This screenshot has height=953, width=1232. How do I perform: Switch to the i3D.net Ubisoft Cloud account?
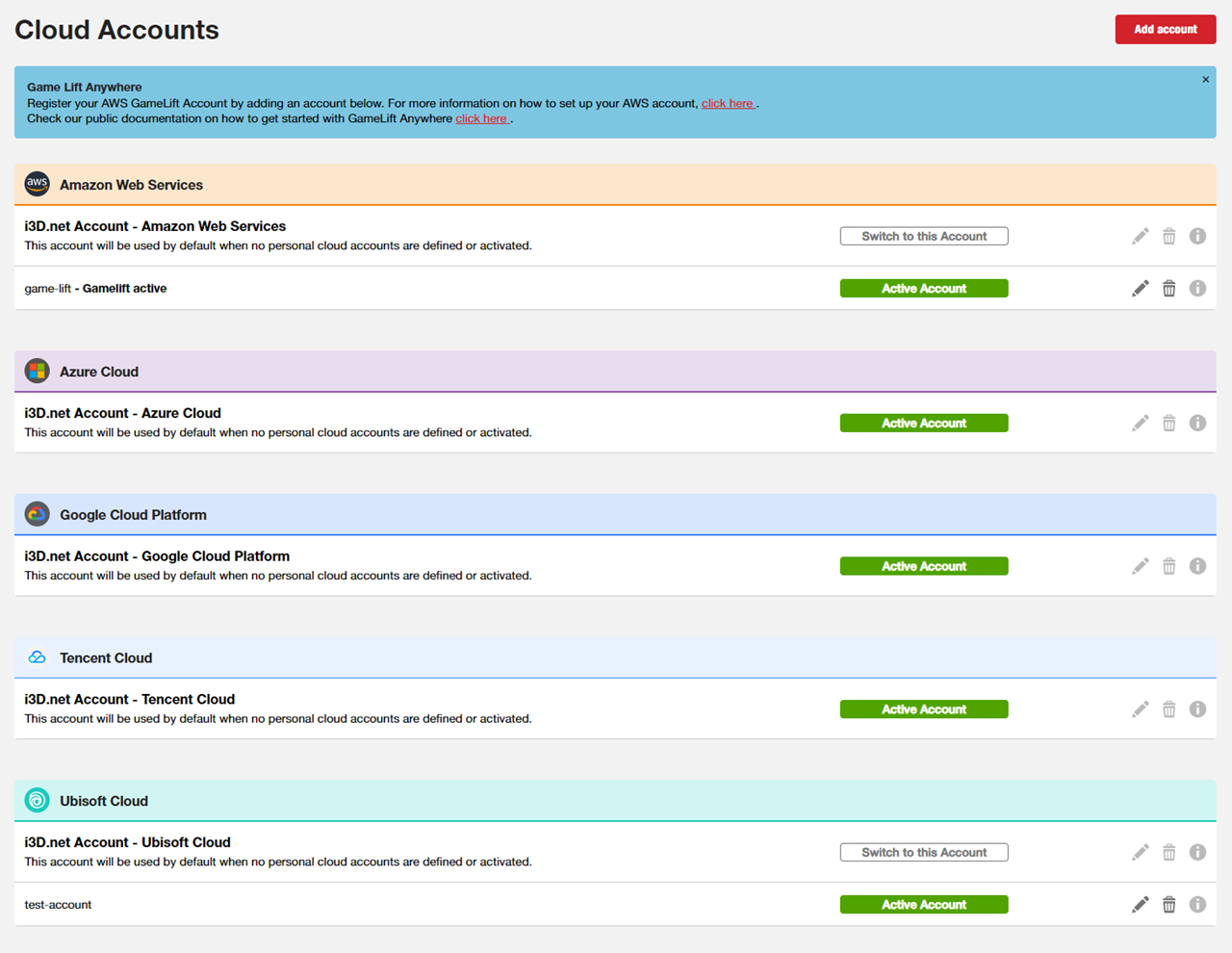(x=924, y=852)
